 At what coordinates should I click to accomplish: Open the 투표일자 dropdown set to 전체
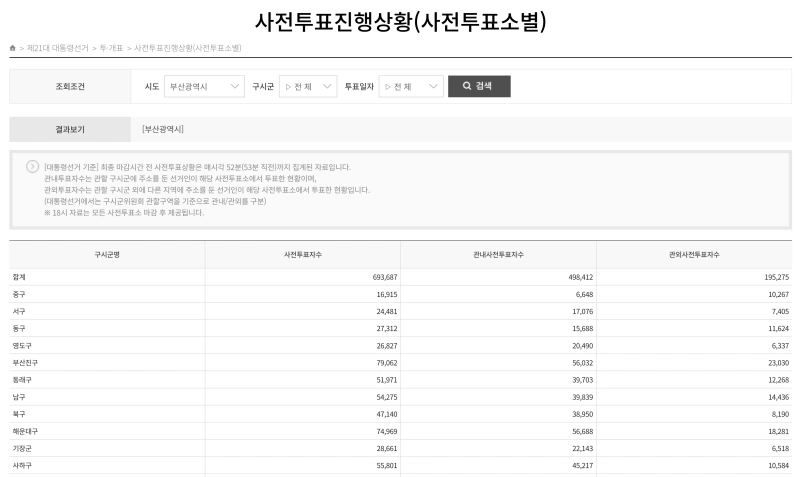[x=411, y=86]
